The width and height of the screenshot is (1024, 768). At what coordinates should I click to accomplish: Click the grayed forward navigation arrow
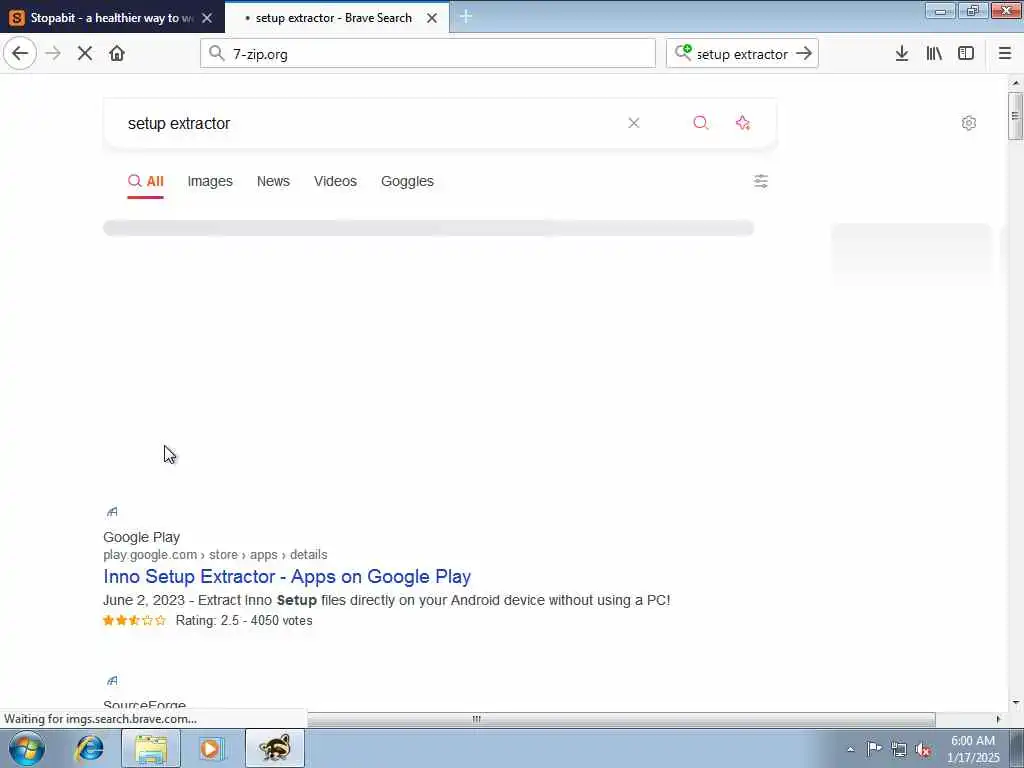point(53,54)
